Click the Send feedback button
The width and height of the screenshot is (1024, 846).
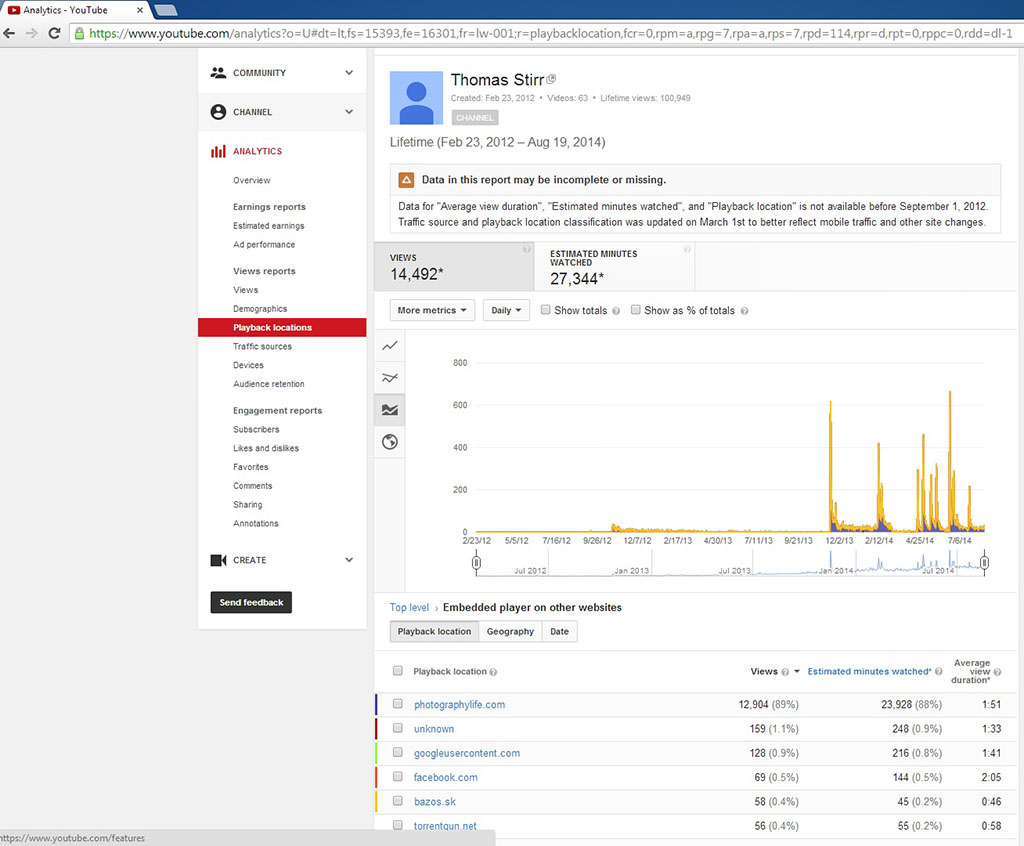pos(251,603)
